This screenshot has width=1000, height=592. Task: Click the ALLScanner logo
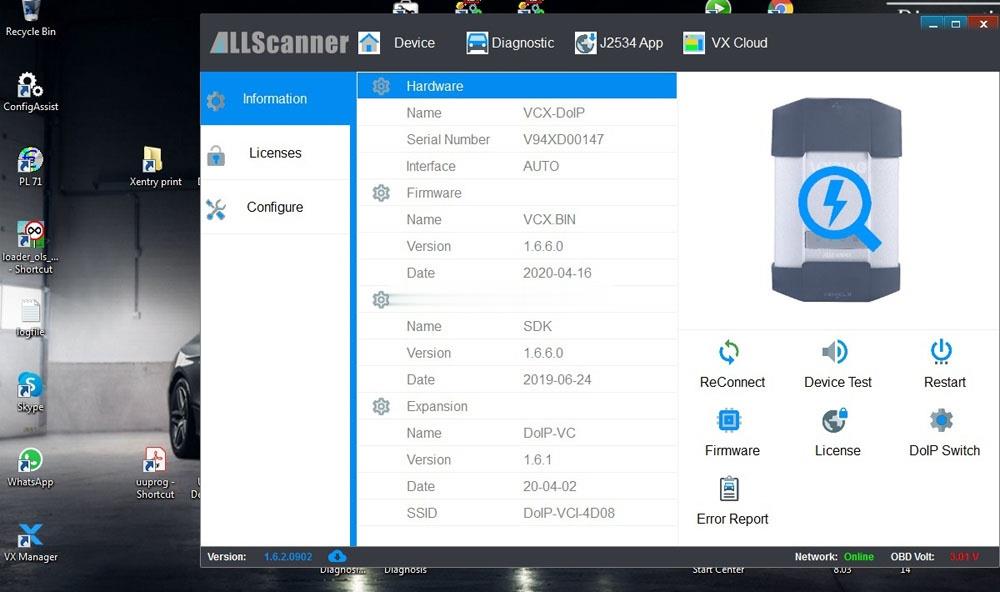point(279,43)
